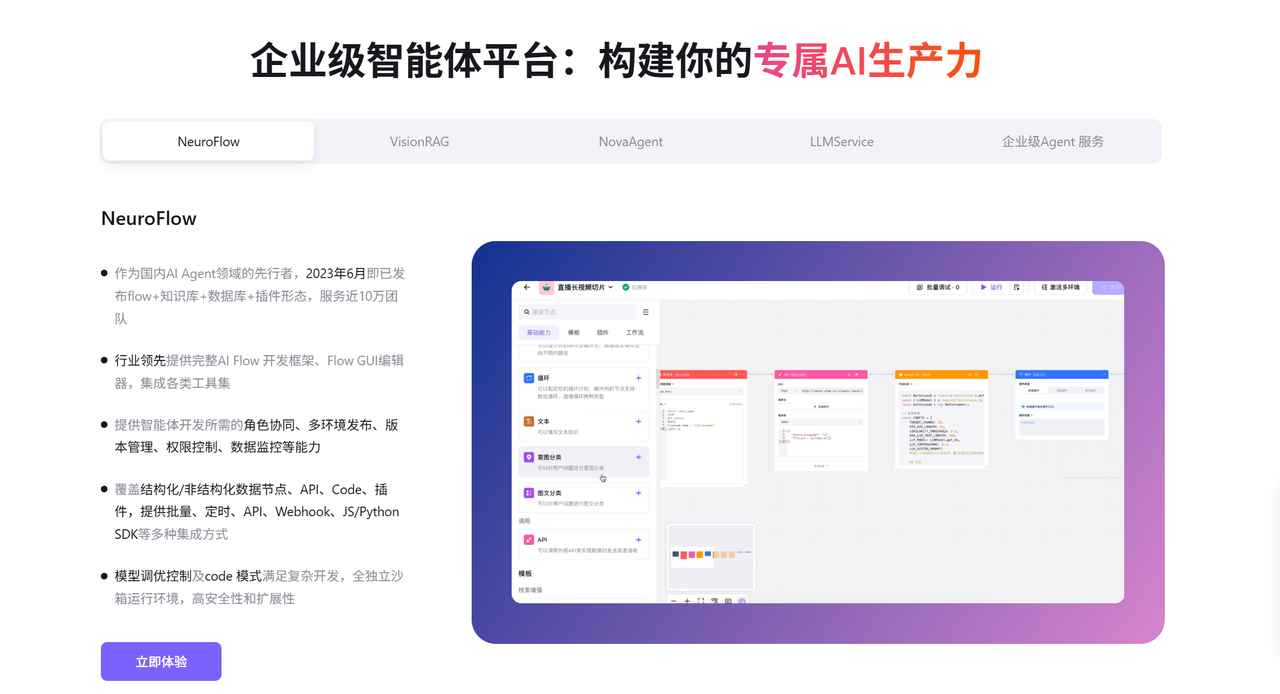
Task: Click the 直播长视频切片 app avatar icon
Action: pos(546,287)
